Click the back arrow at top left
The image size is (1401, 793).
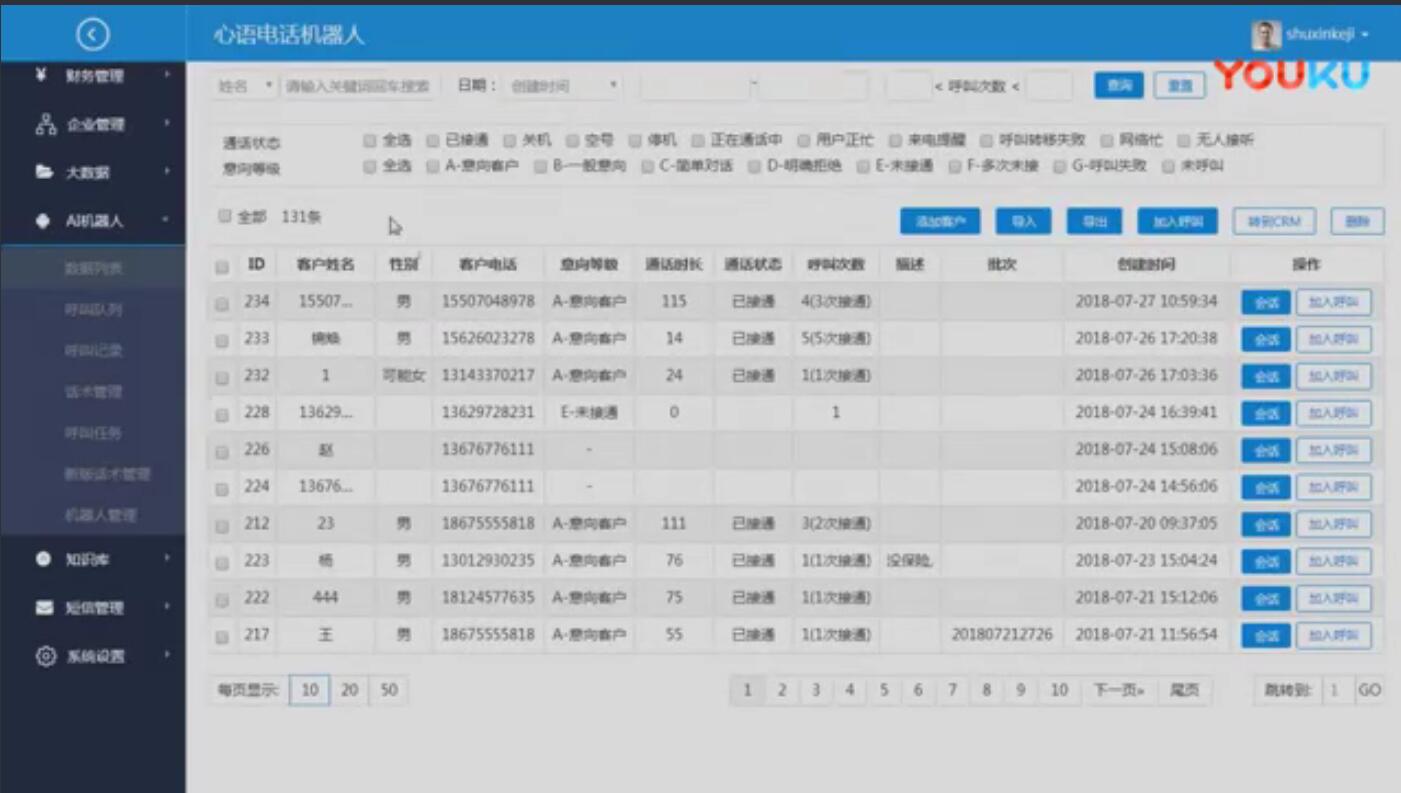click(x=93, y=33)
